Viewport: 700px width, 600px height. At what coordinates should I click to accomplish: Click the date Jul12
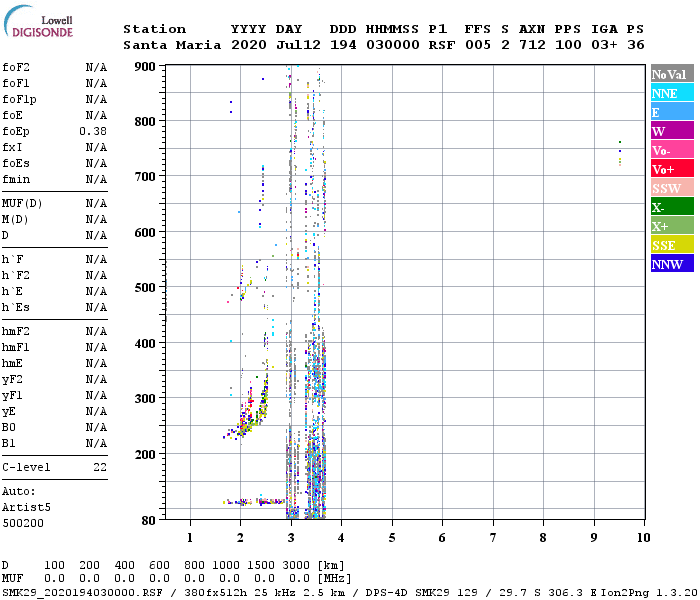tap(298, 45)
